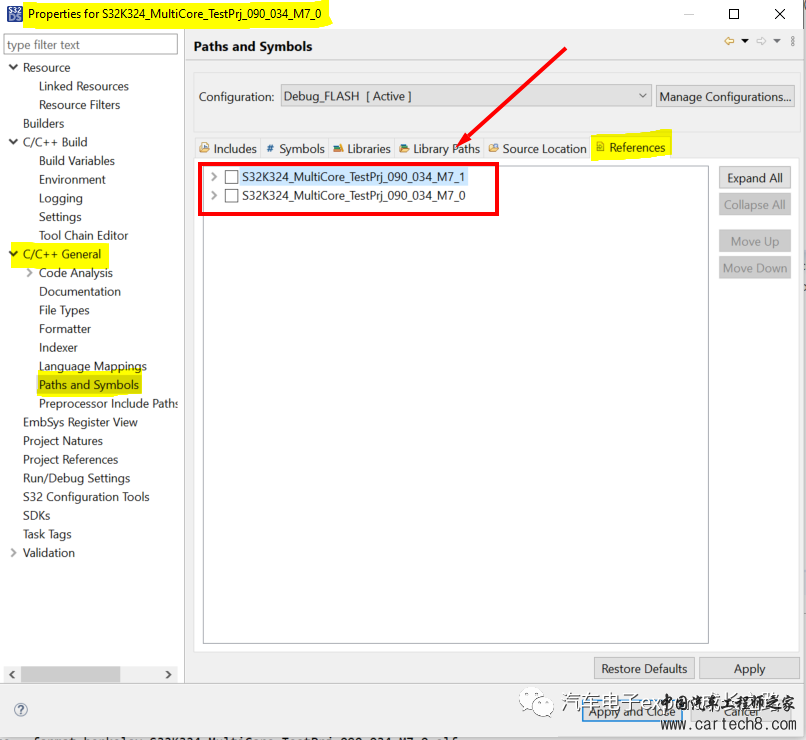
Task: Switch to the Libraries tab
Action: [x=362, y=149]
